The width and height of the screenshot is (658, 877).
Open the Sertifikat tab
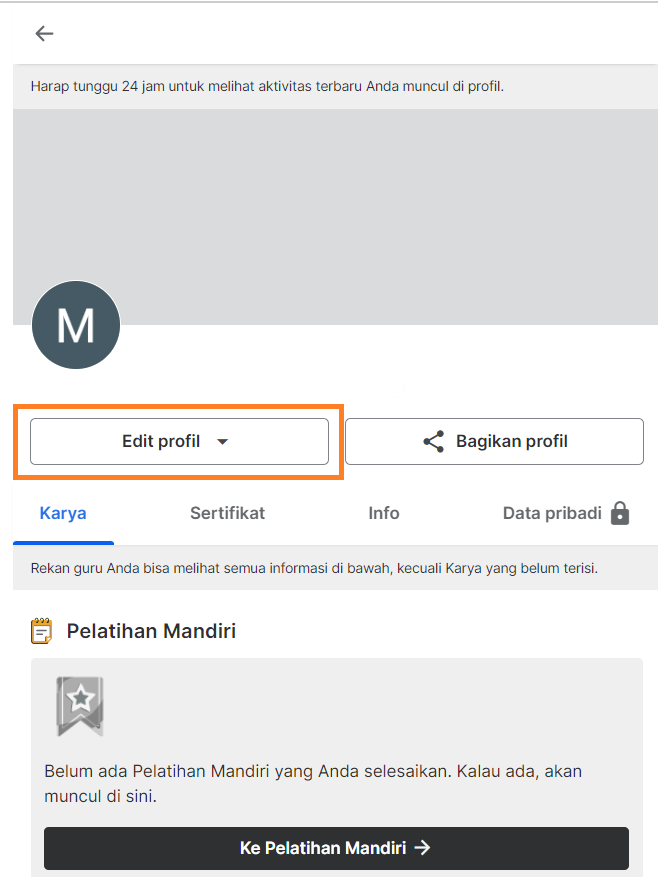click(227, 514)
